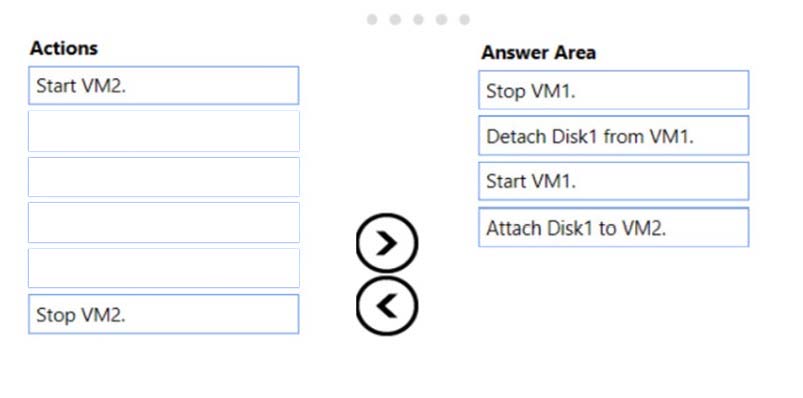Click empty slot directly below Start VM2

point(164,131)
